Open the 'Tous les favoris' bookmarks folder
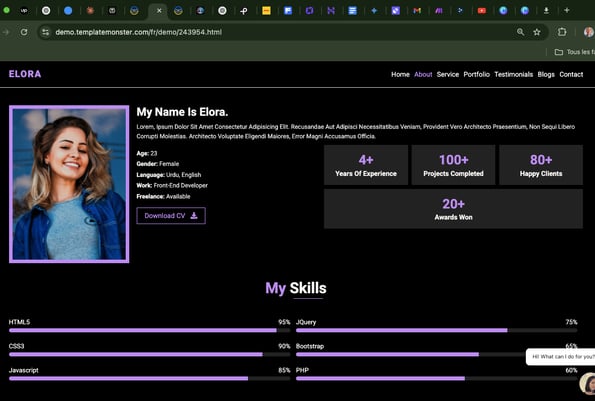The image size is (595, 401). [575, 52]
